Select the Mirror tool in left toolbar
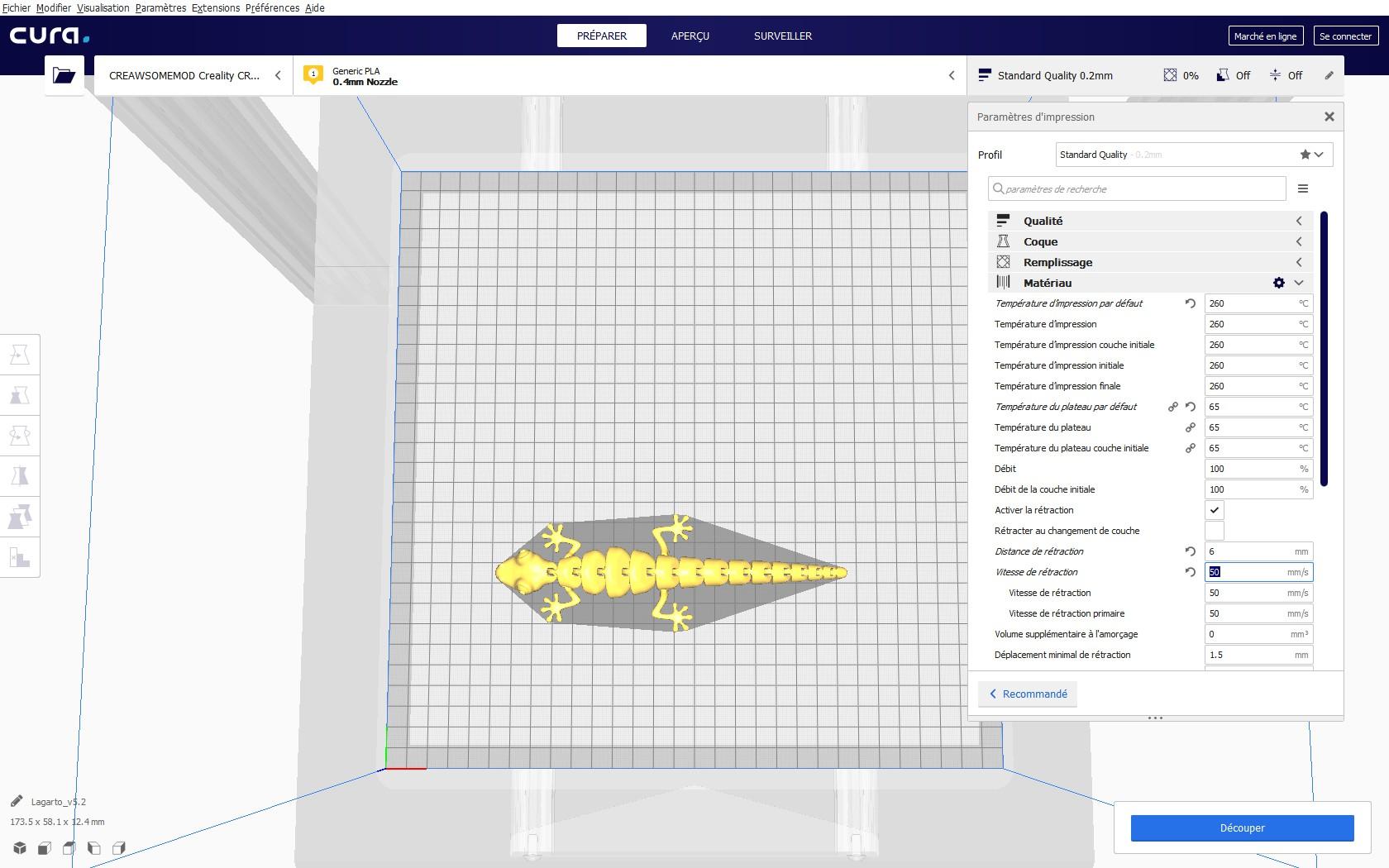 click(x=20, y=476)
